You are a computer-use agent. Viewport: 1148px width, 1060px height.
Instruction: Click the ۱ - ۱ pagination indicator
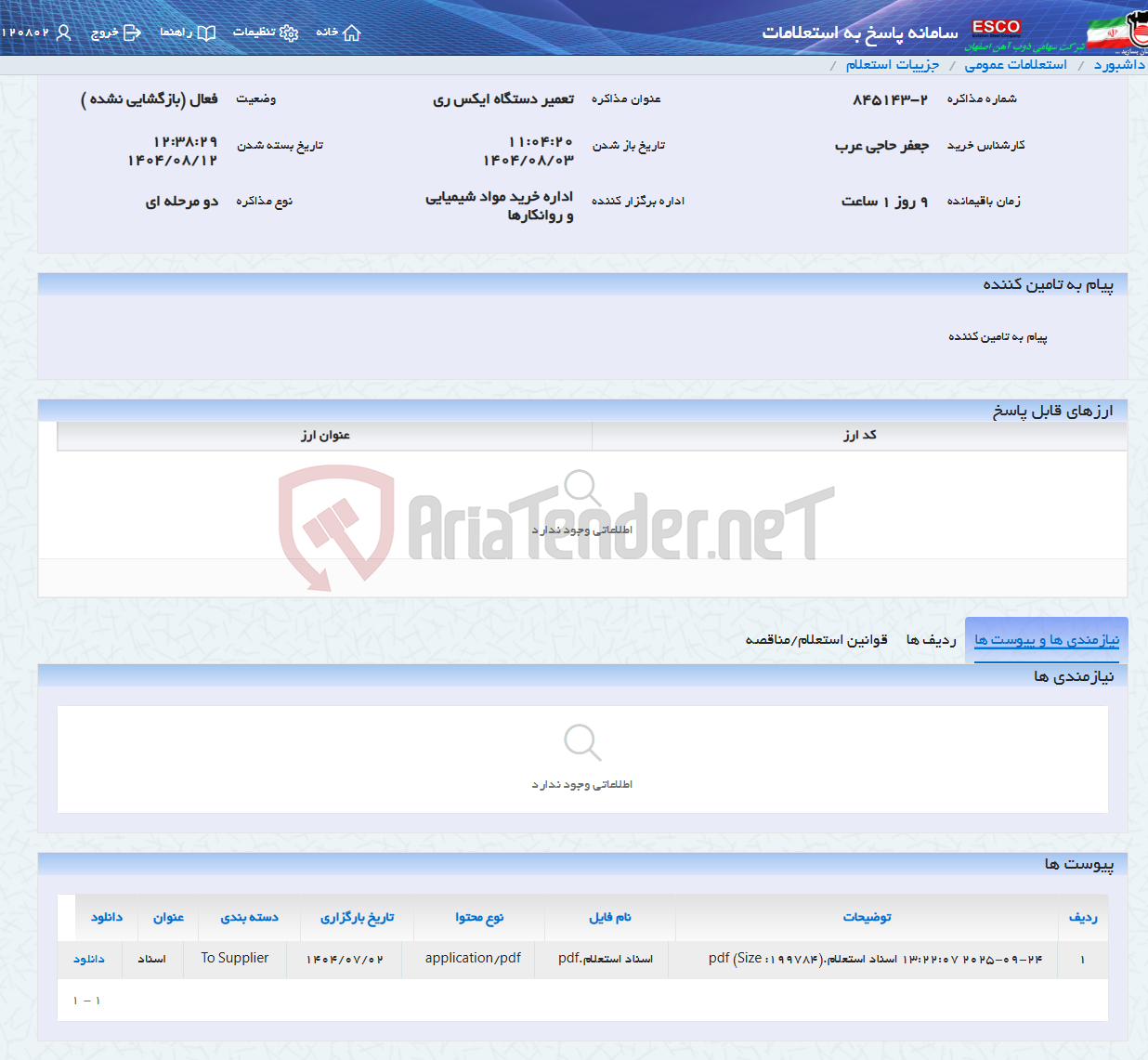(85, 1000)
